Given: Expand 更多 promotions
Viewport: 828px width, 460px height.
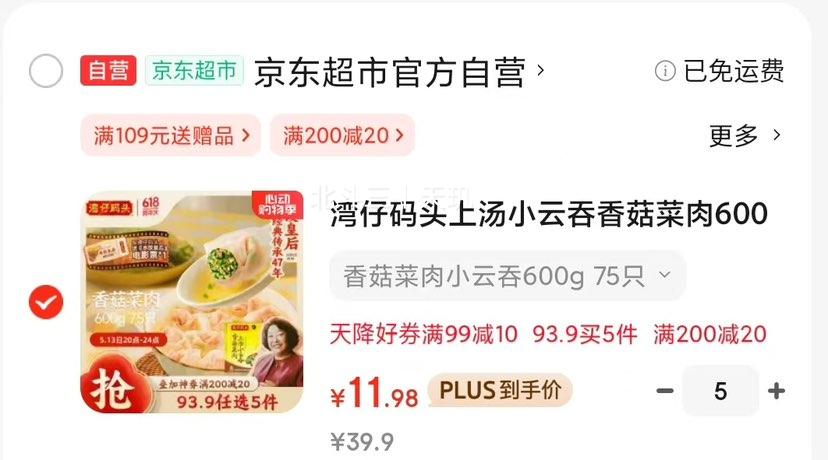Looking at the screenshot, I should coord(745,136).
